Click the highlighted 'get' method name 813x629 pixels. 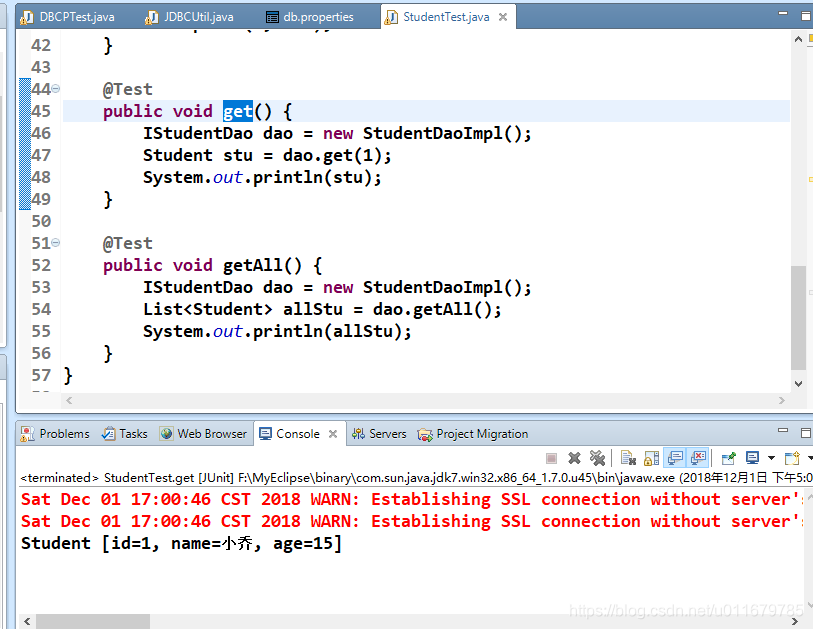[237, 111]
